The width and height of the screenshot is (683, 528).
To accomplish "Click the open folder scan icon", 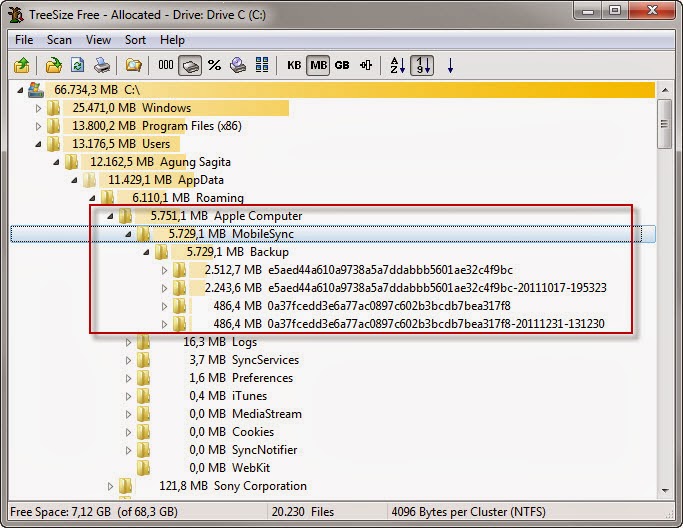I will tap(54, 65).
